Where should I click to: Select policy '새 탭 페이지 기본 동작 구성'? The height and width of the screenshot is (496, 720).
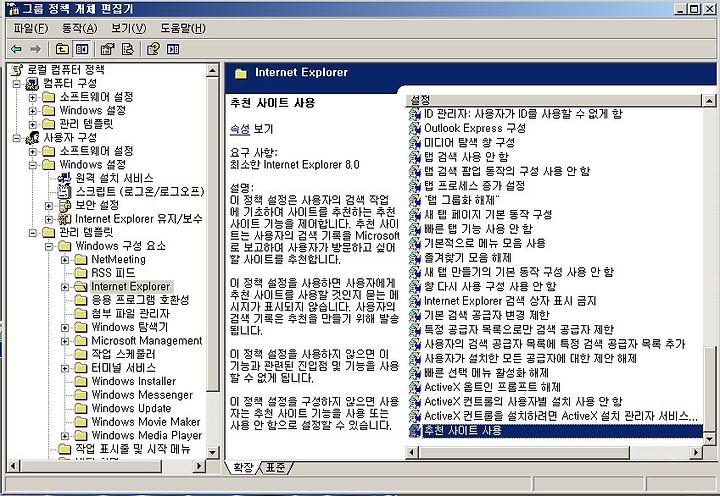(488, 214)
